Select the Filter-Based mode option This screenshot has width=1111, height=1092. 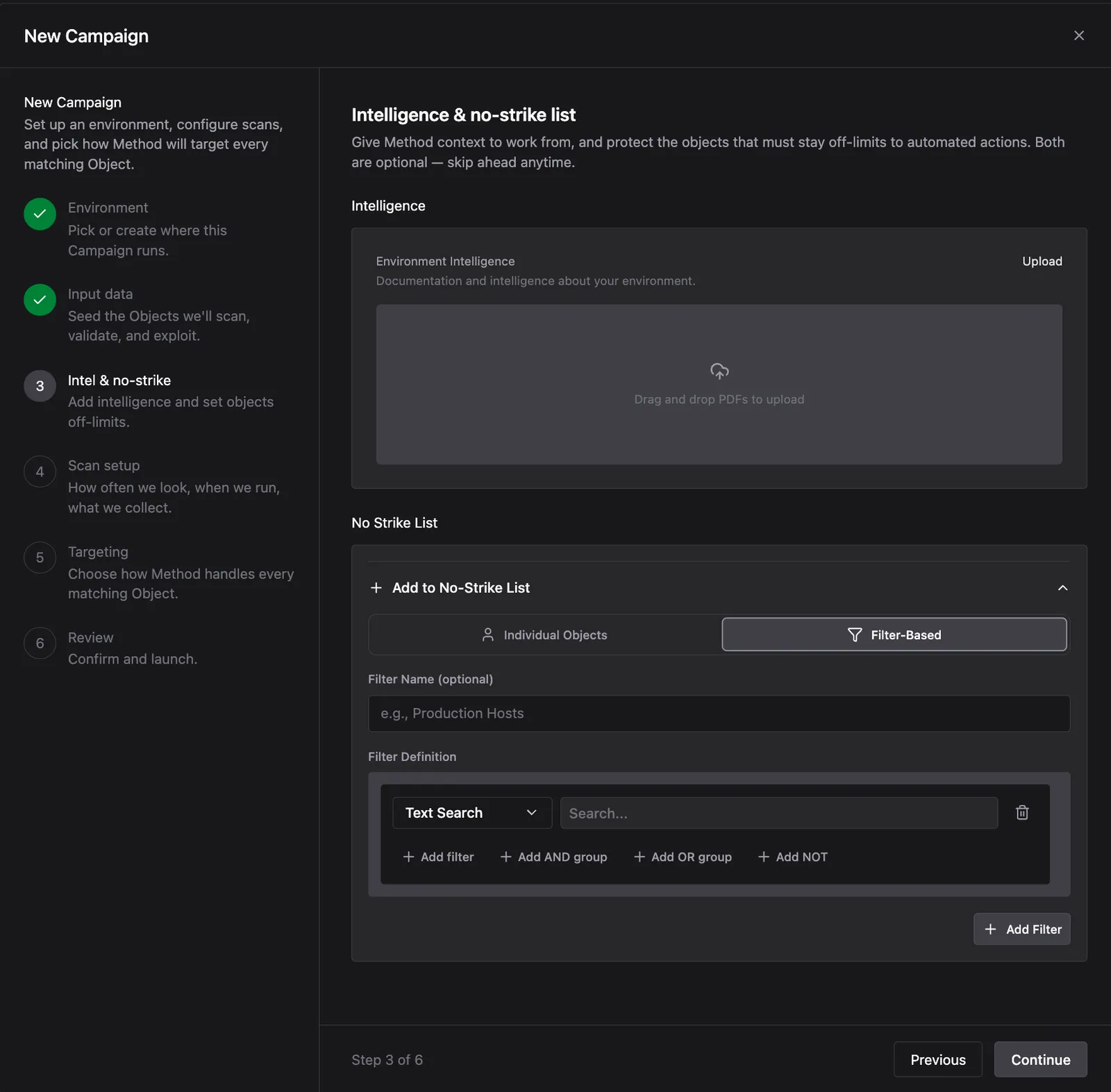click(894, 635)
